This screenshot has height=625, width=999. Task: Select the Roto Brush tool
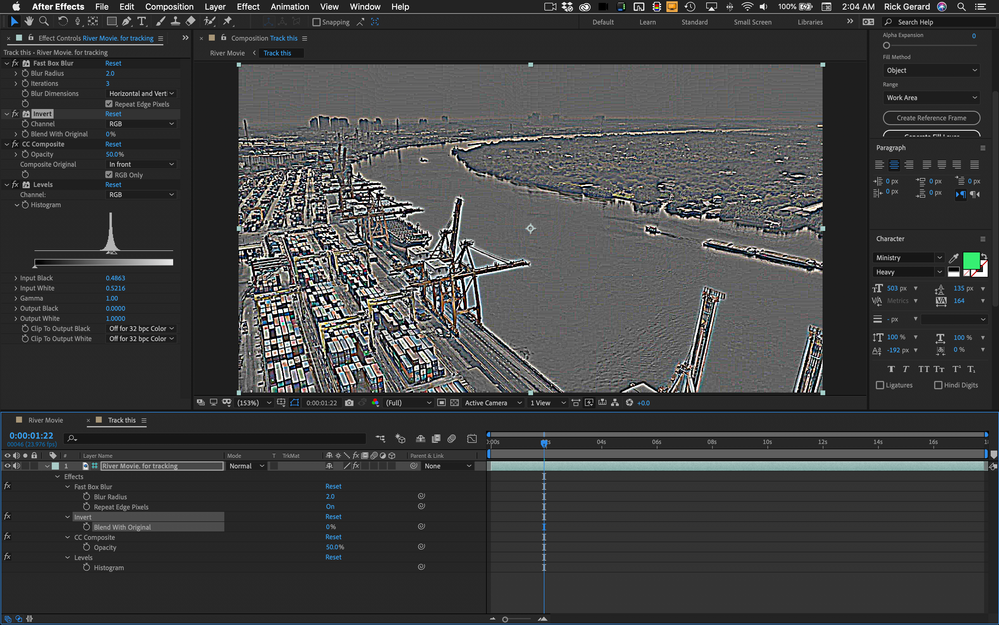point(209,22)
